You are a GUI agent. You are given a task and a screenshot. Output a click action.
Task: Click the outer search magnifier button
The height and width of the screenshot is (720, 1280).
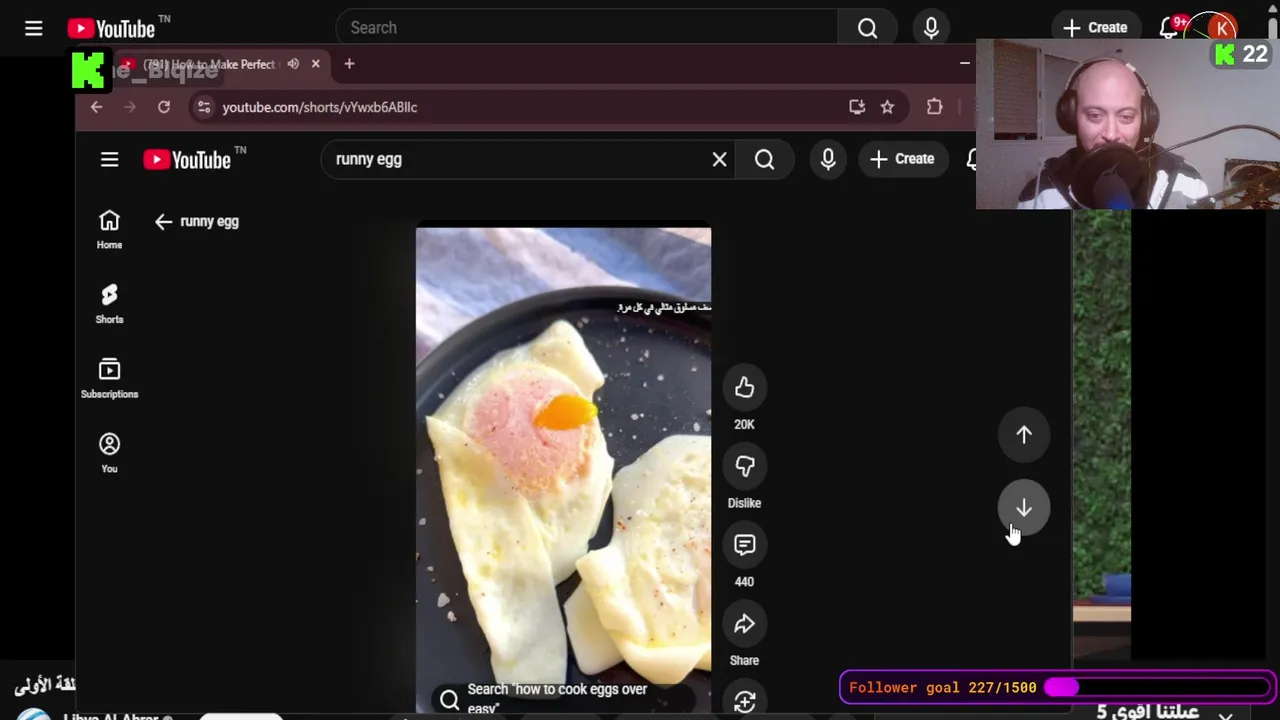(867, 28)
